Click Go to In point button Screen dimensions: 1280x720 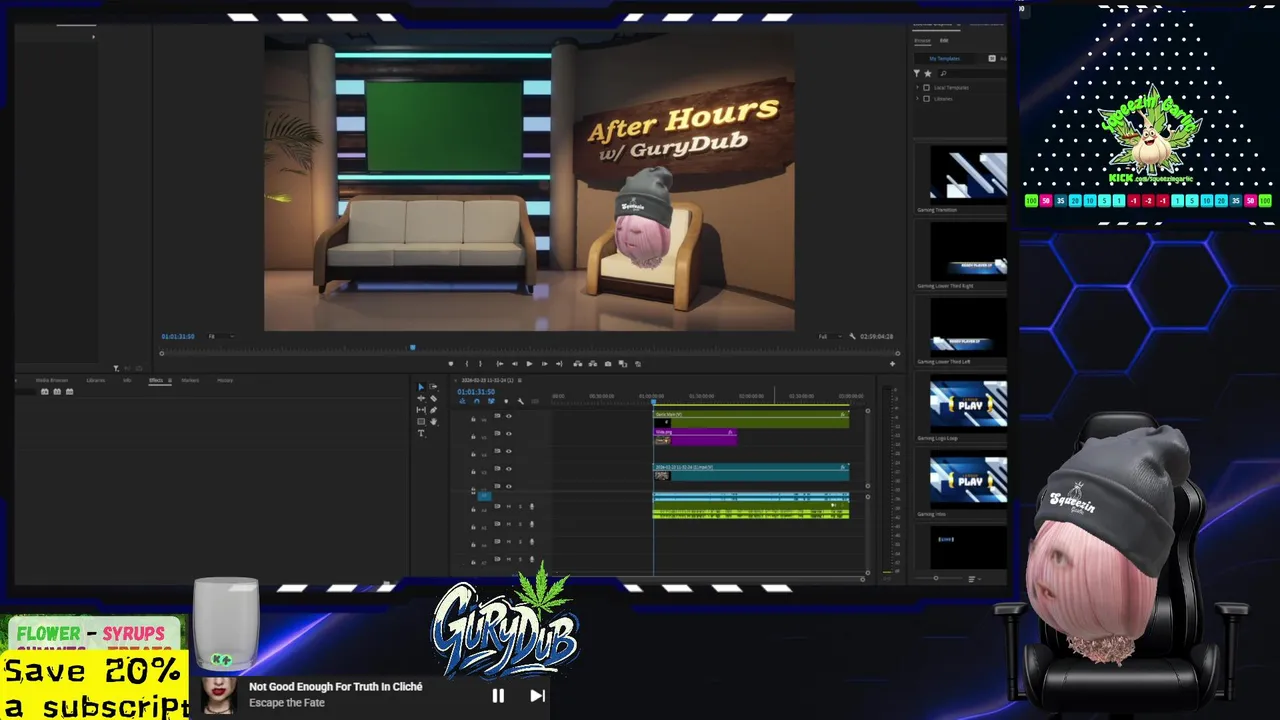499,364
